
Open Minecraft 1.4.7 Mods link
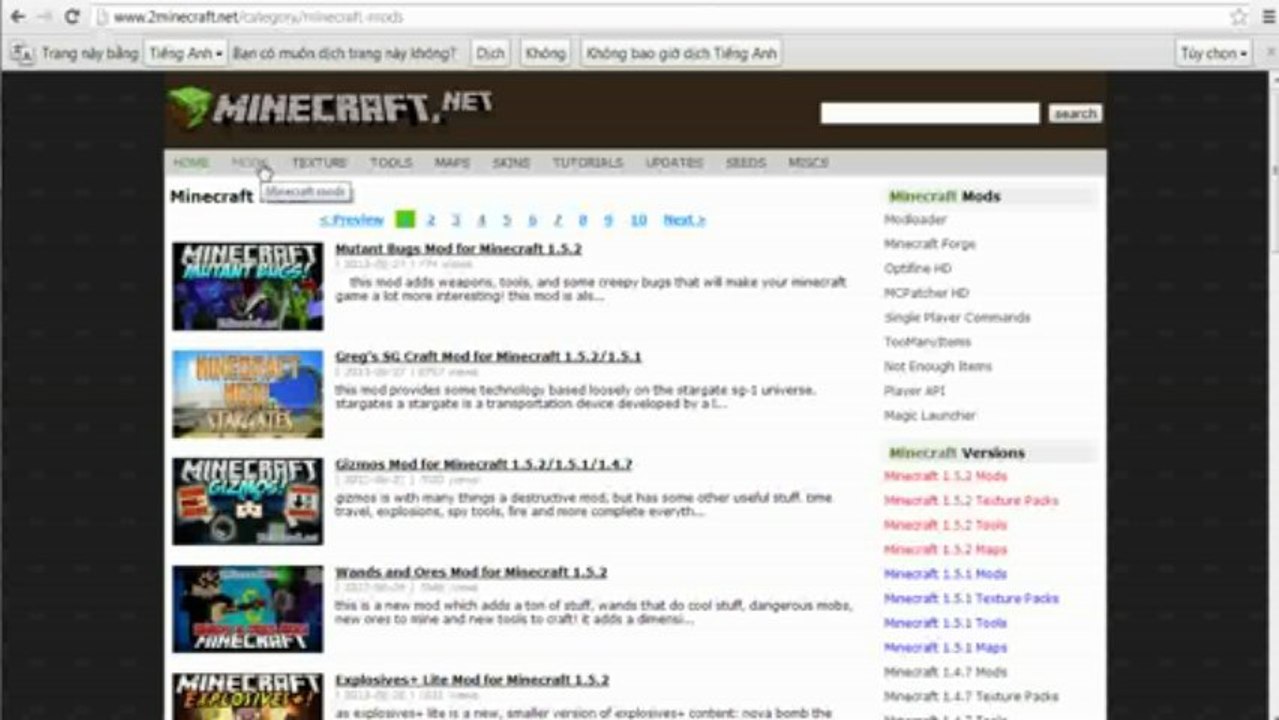[946, 673]
